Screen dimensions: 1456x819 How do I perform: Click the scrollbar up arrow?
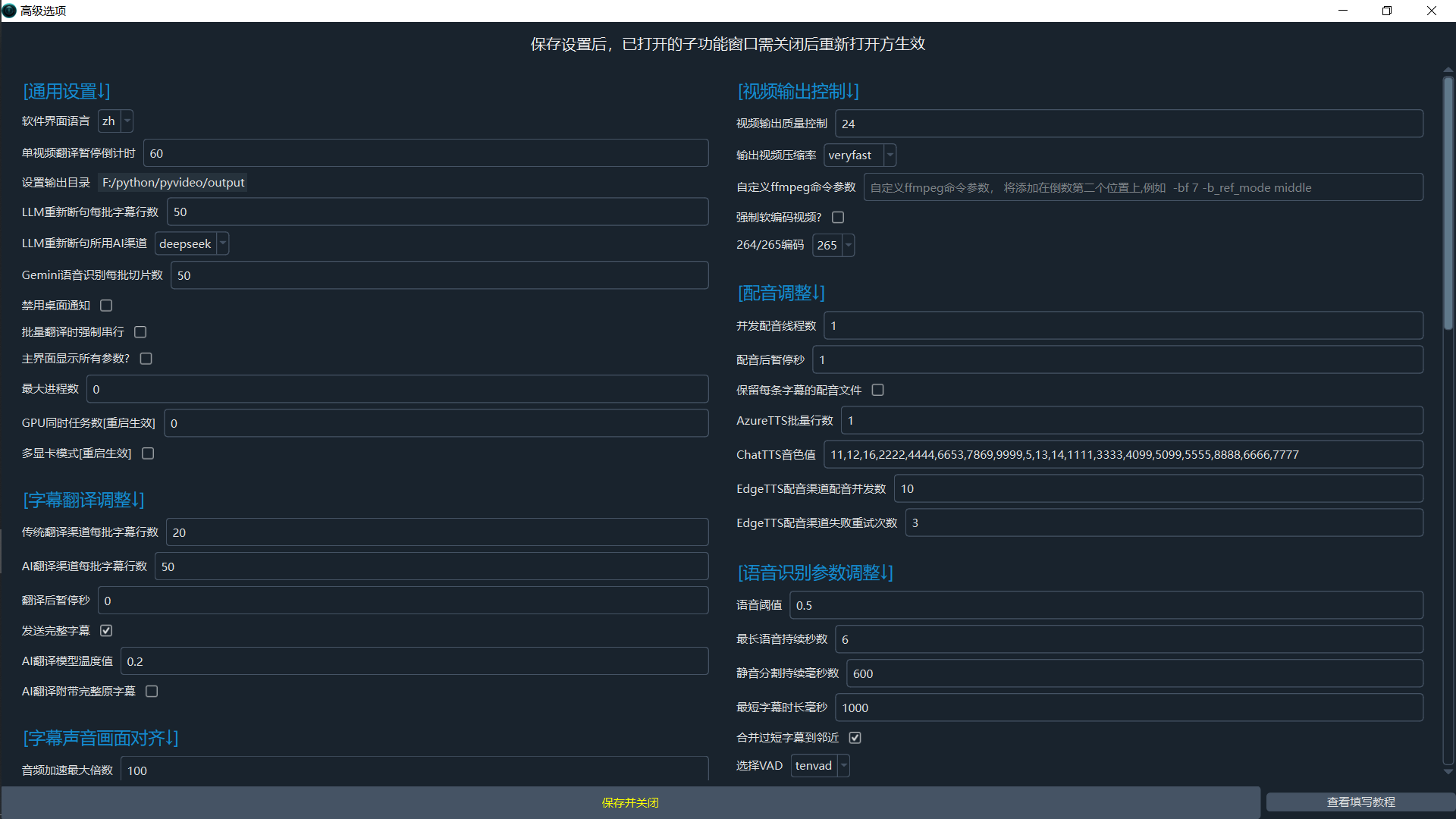coord(1448,71)
